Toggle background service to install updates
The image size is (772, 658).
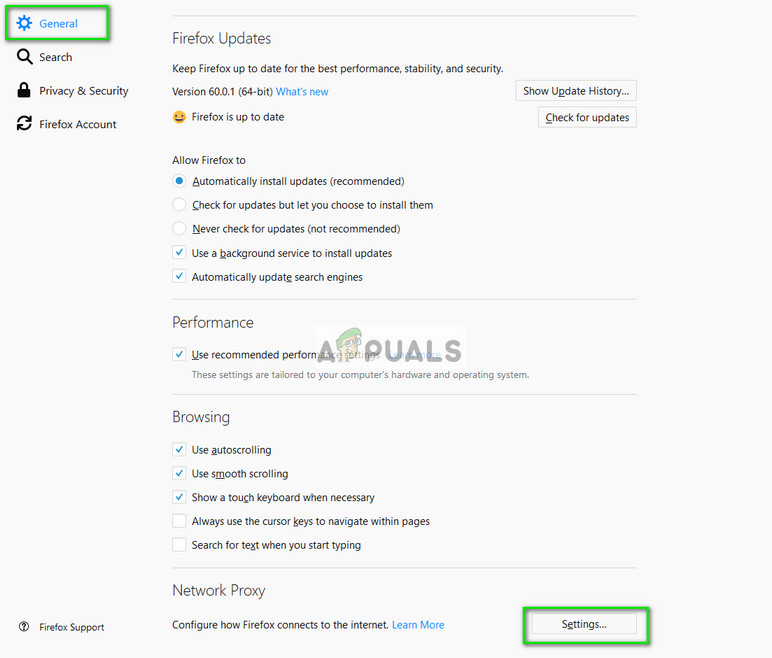tap(179, 253)
